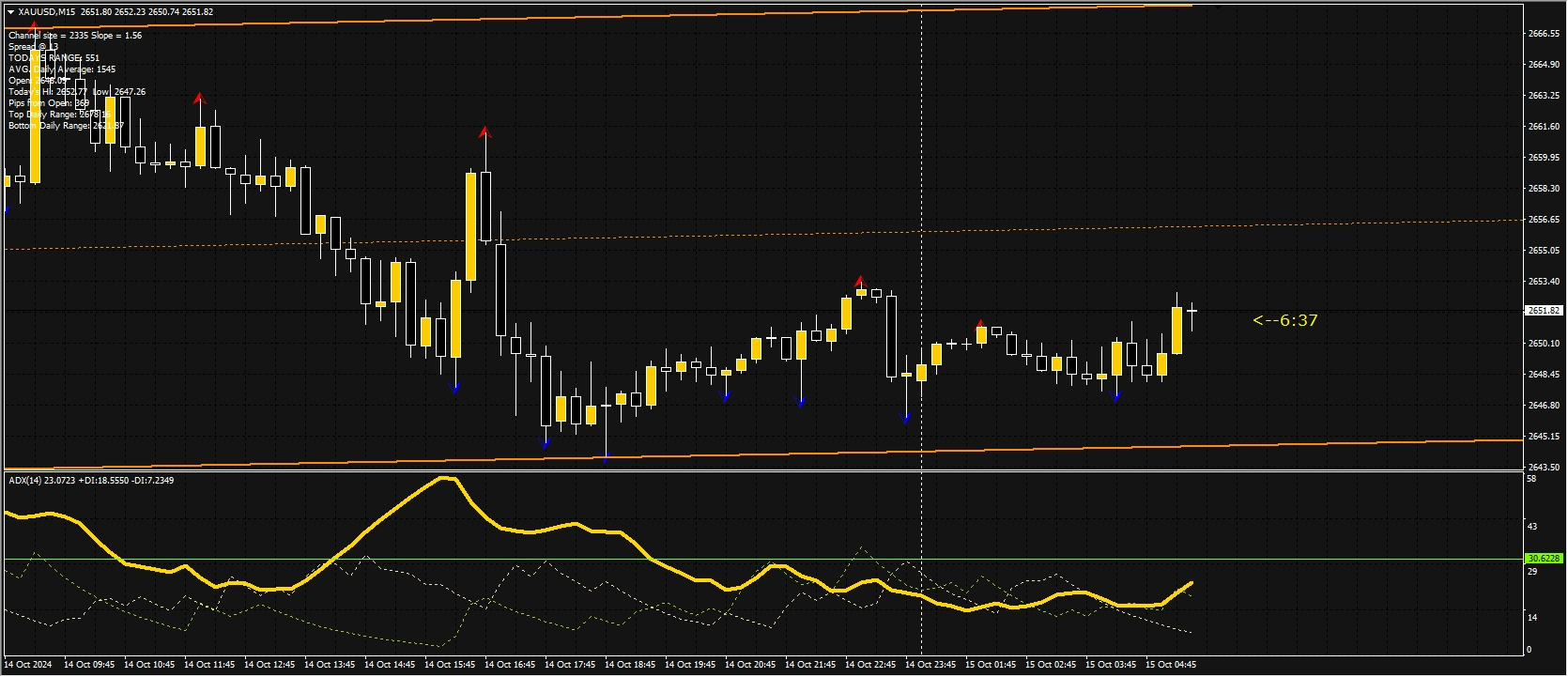The image size is (1568, 677).
Task: Click the 2643.50 price scale label
Action: click(x=1545, y=468)
